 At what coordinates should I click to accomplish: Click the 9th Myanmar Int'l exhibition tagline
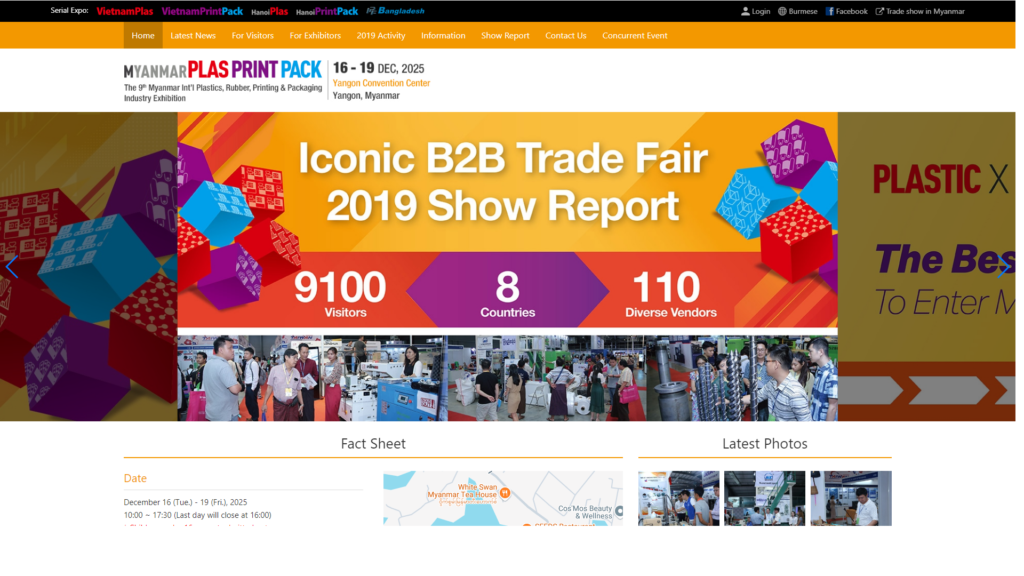(223, 93)
